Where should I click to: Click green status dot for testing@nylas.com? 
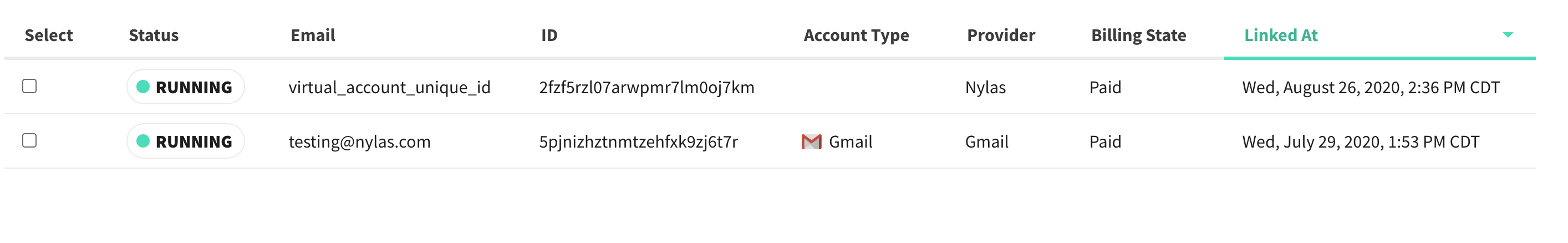143,141
